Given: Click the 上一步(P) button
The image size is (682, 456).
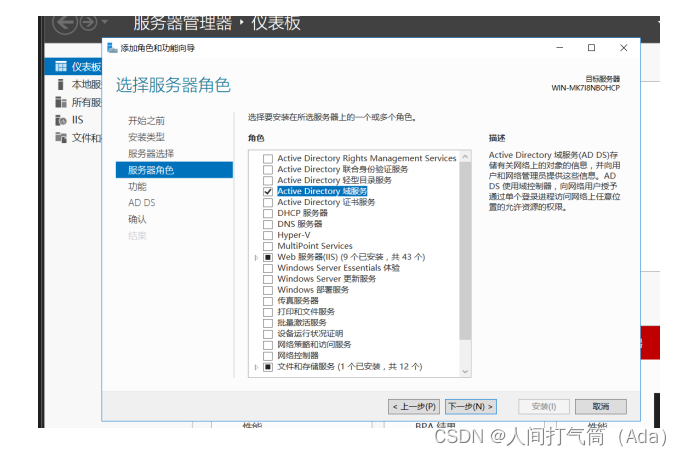Looking at the screenshot, I should click(414, 406).
